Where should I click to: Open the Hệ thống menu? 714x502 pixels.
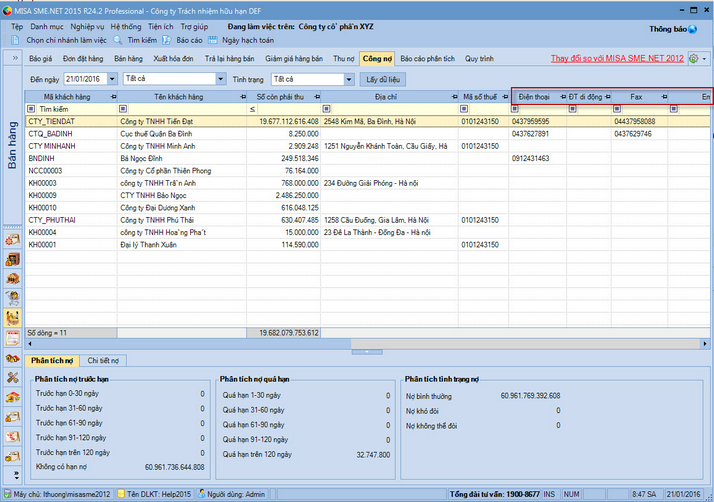[126, 26]
